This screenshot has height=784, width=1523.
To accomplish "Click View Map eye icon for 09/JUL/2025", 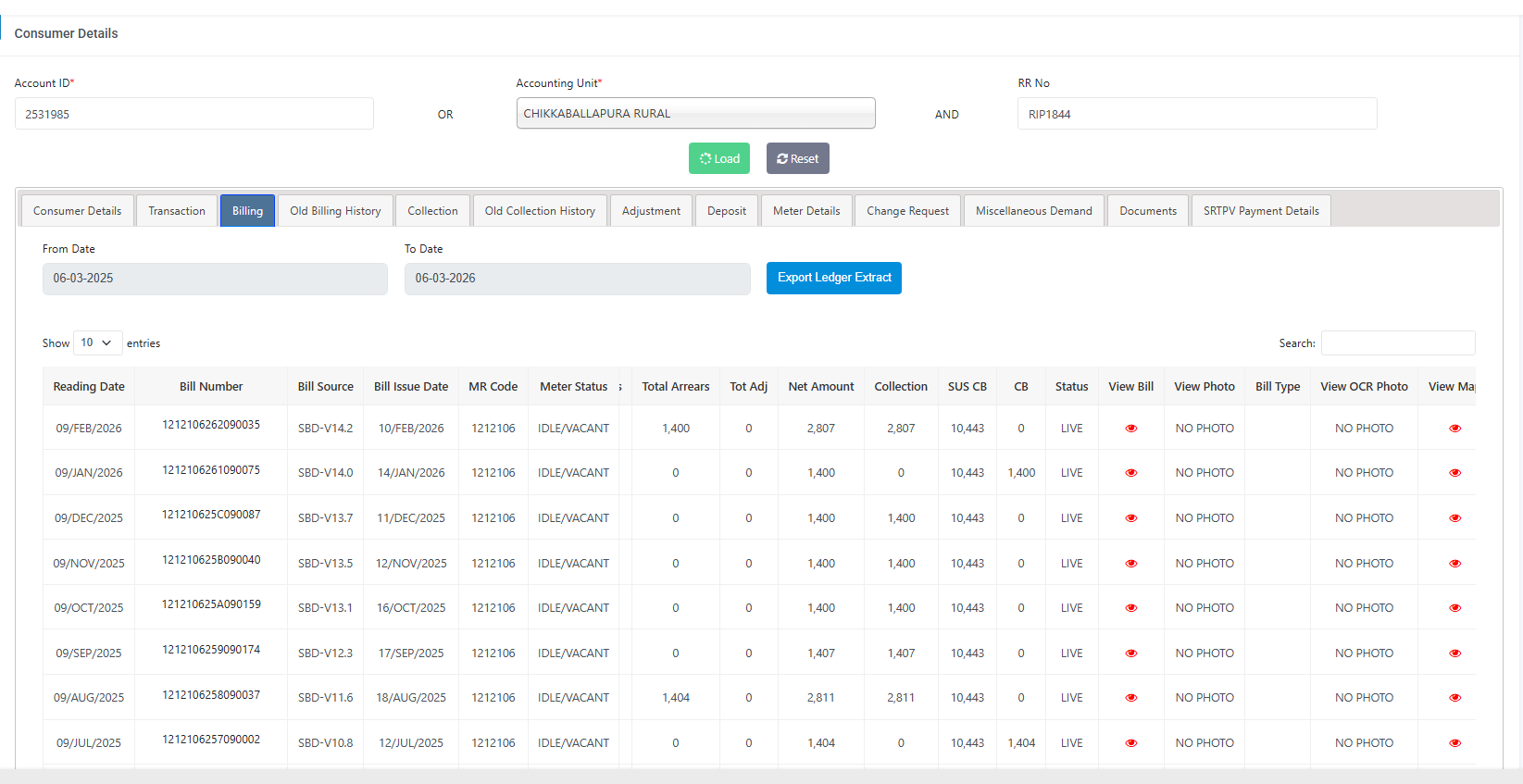I will [x=1454, y=743].
